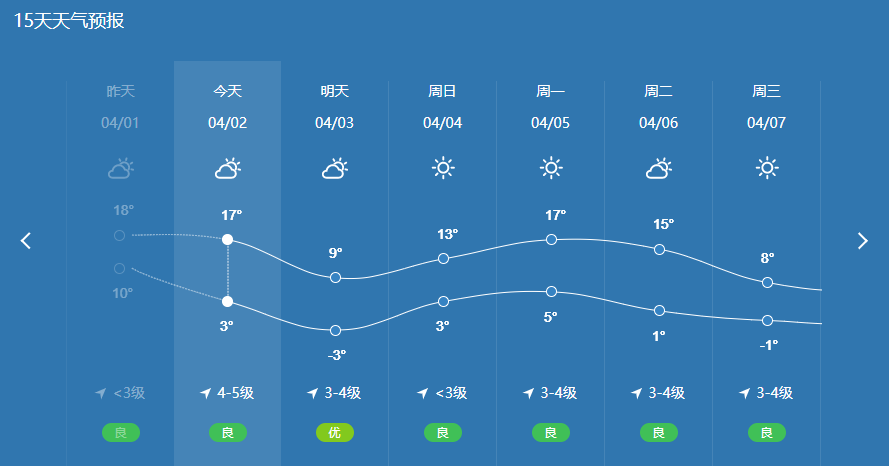
Task: Click the wind direction arrow beside 4-5级
Action: 206,393
